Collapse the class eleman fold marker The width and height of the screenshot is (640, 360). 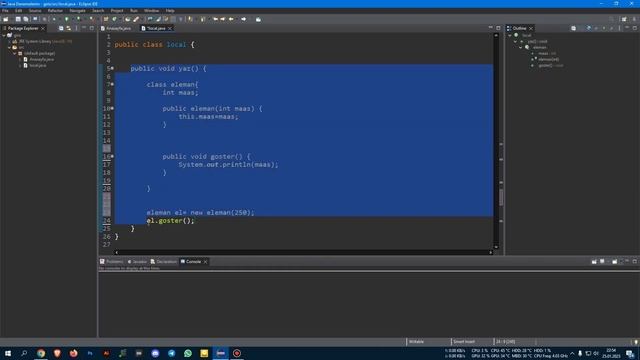click(x=112, y=84)
